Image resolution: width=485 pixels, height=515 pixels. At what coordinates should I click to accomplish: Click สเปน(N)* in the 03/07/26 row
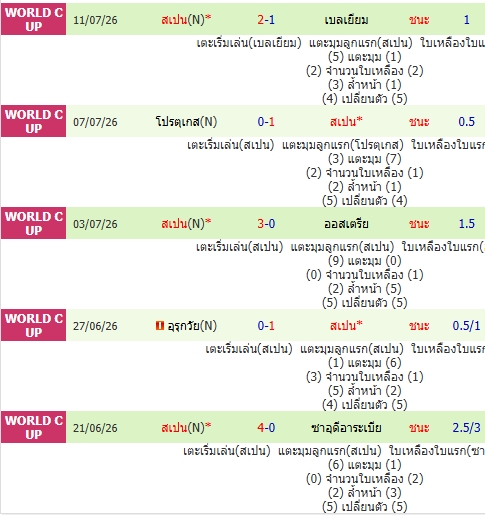tap(186, 224)
